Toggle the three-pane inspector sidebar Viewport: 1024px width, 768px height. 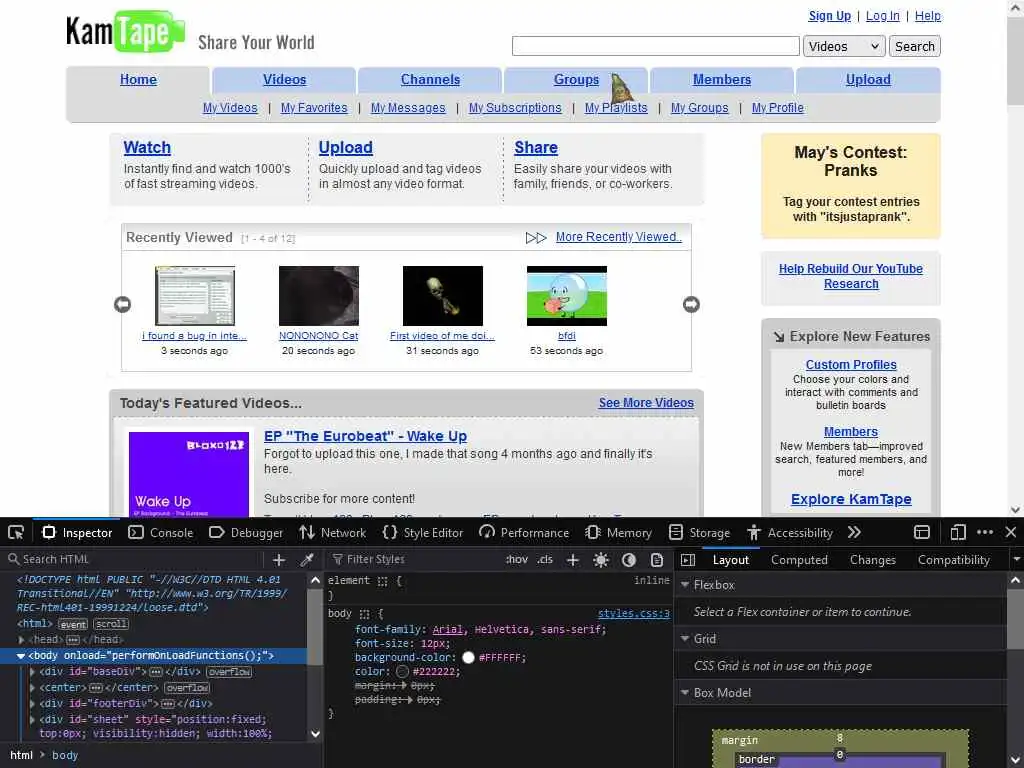point(688,560)
